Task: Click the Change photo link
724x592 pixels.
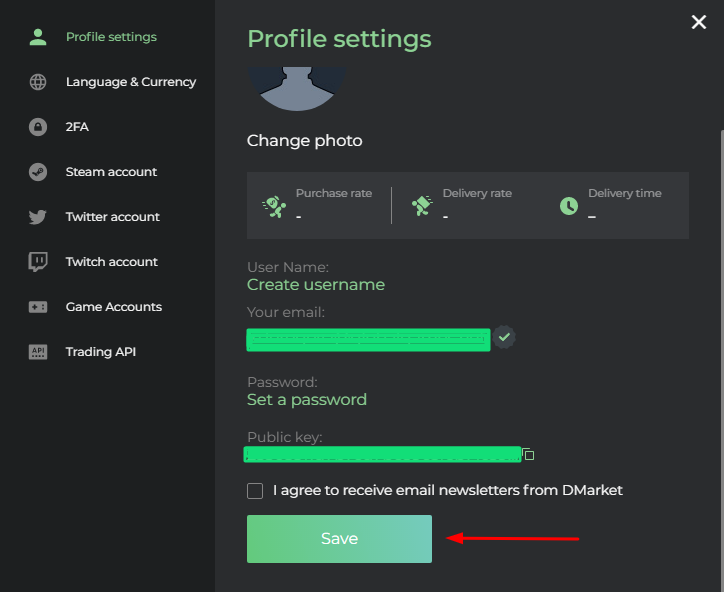Action: (305, 140)
